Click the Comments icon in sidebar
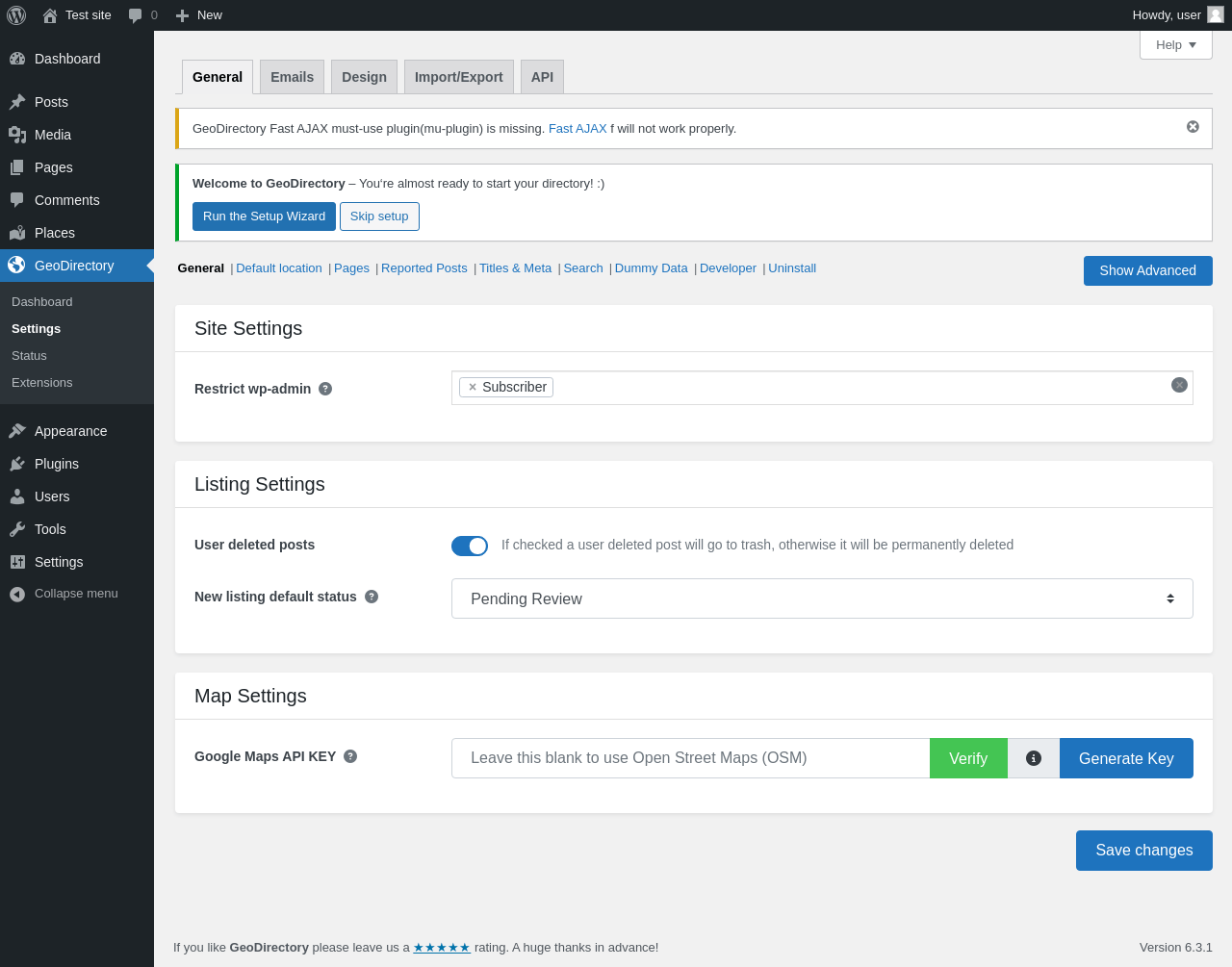This screenshot has height=967, width=1232. coord(17,200)
